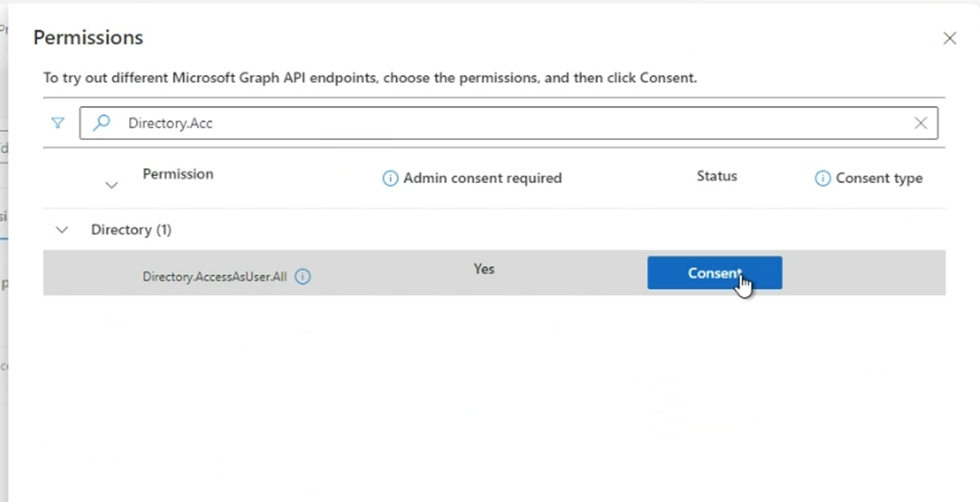The image size is (980, 502).
Task: Click the Directory (1) group label
Action: click(131, 229)
